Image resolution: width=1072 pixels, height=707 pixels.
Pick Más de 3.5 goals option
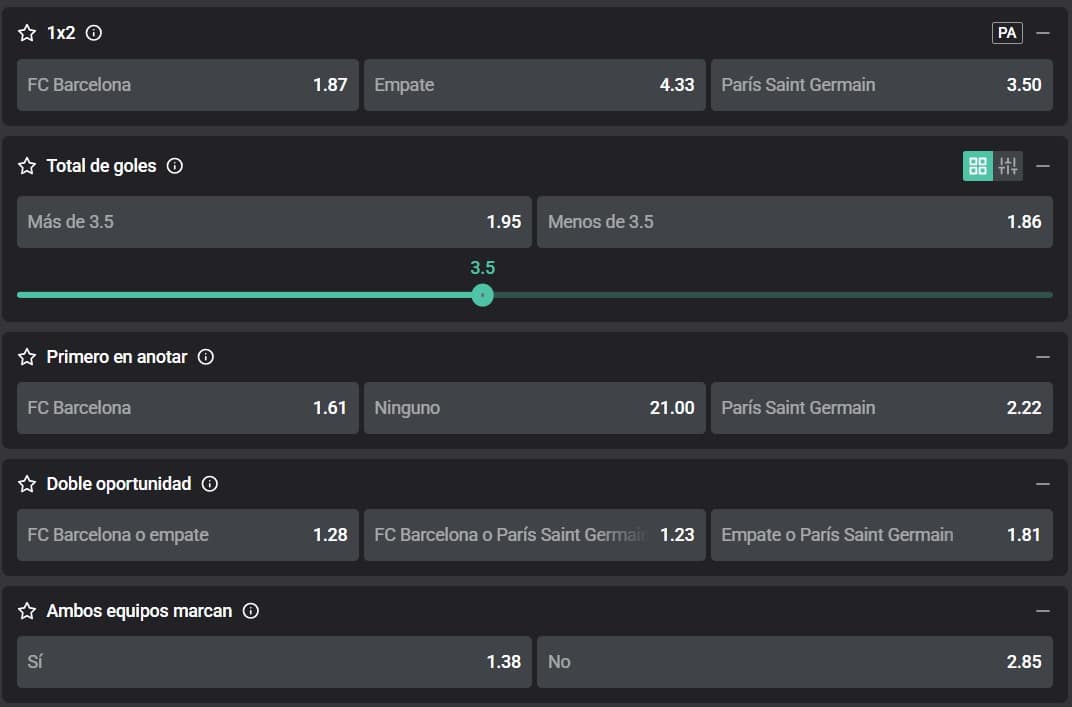tap(274, 222)
